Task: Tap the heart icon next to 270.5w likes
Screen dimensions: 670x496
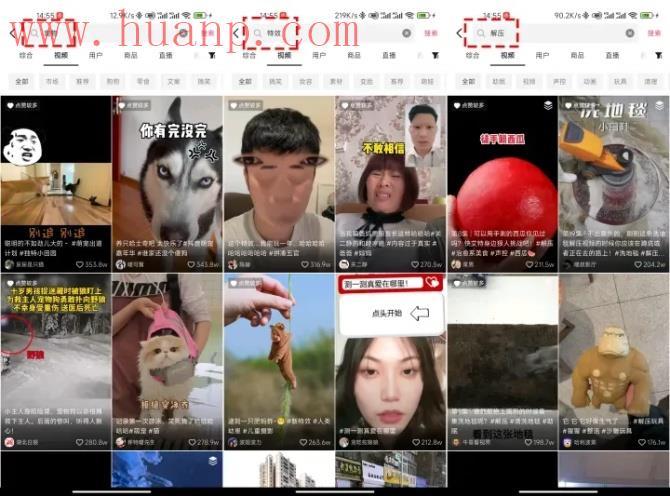Action: coord(415,264)
